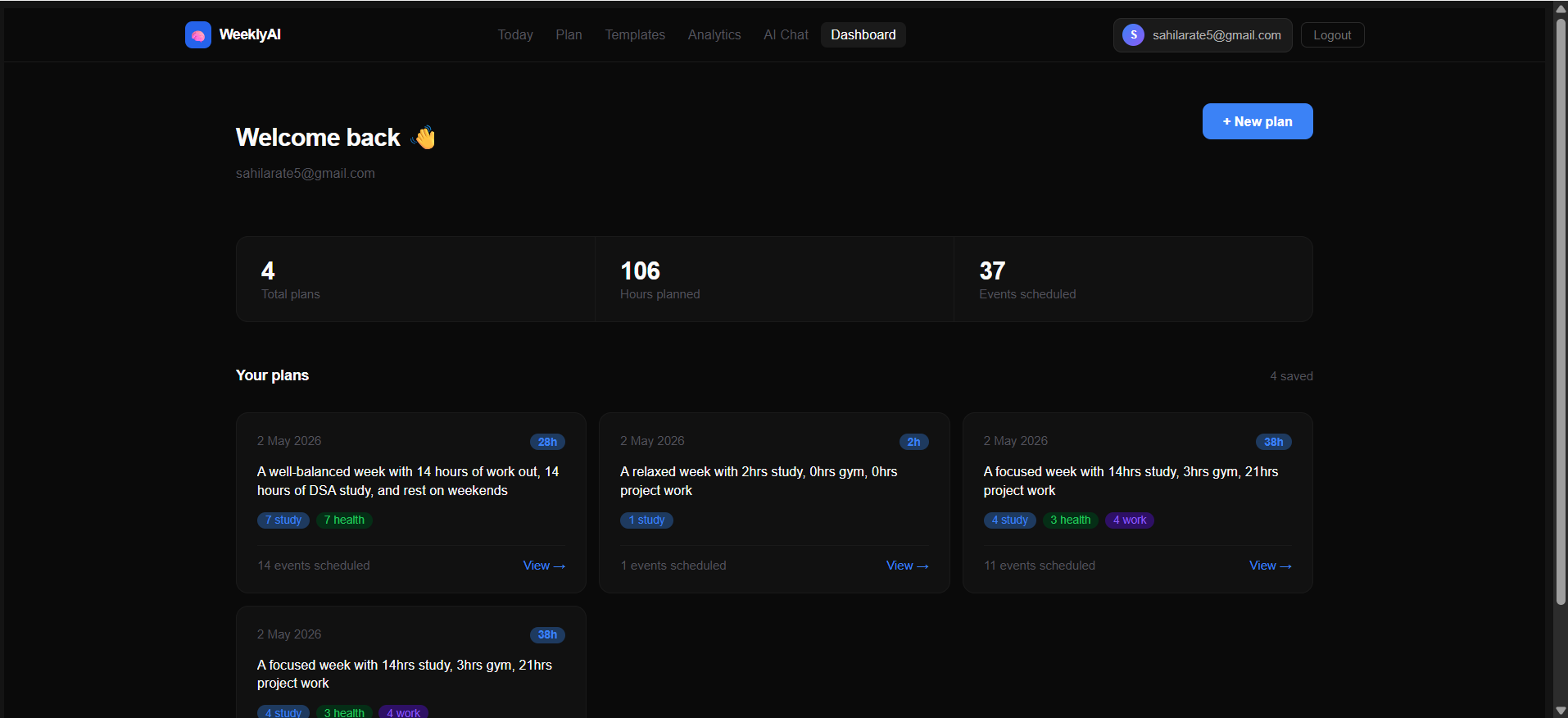Click title 'A relaxed week with 2hrs study'
This screenshot has width=1568, height=718.
point(759,481)
